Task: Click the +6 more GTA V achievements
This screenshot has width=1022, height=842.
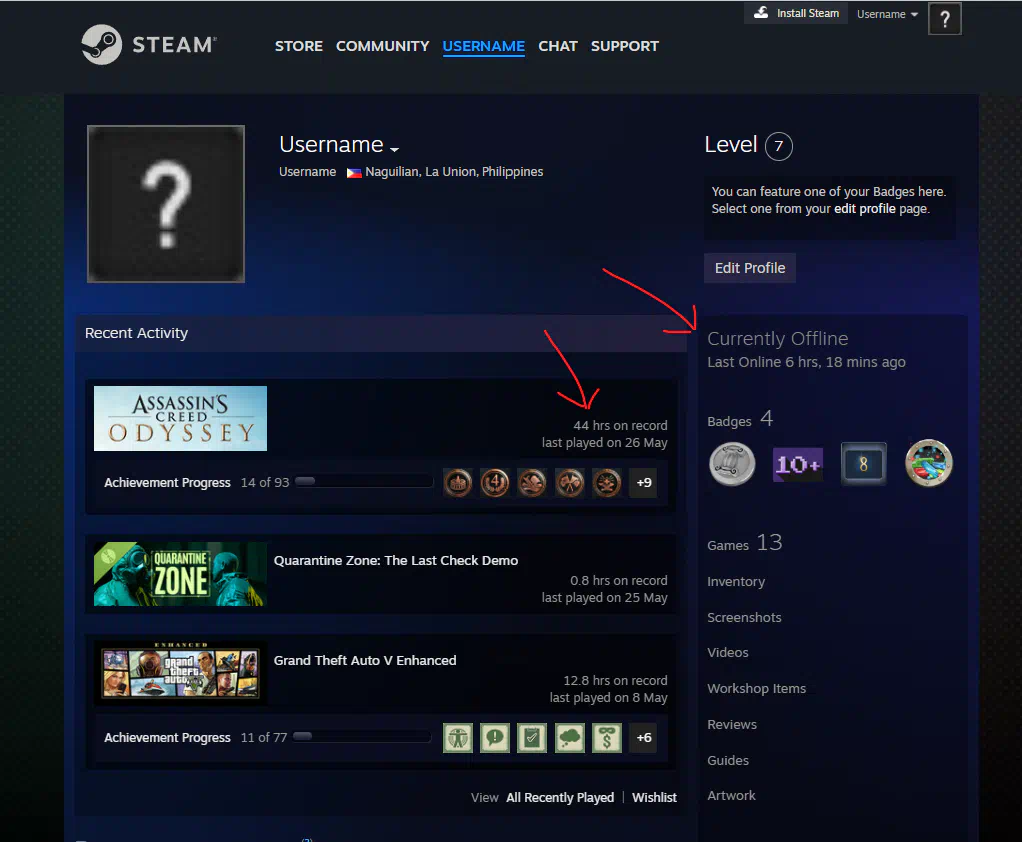Action: [644, 738]
